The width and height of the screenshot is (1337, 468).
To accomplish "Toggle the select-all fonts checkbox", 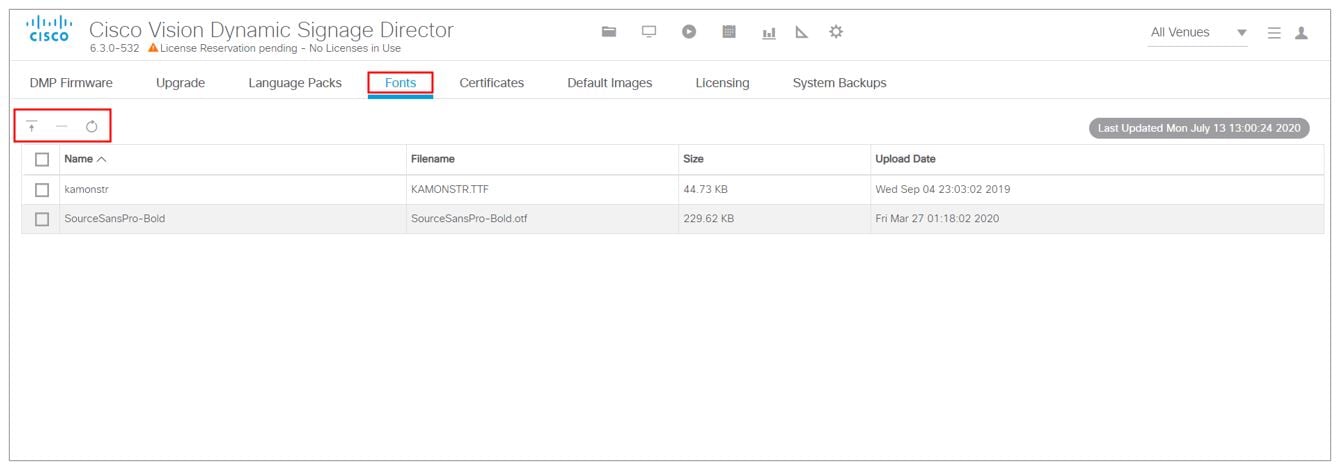I will 42,159.
